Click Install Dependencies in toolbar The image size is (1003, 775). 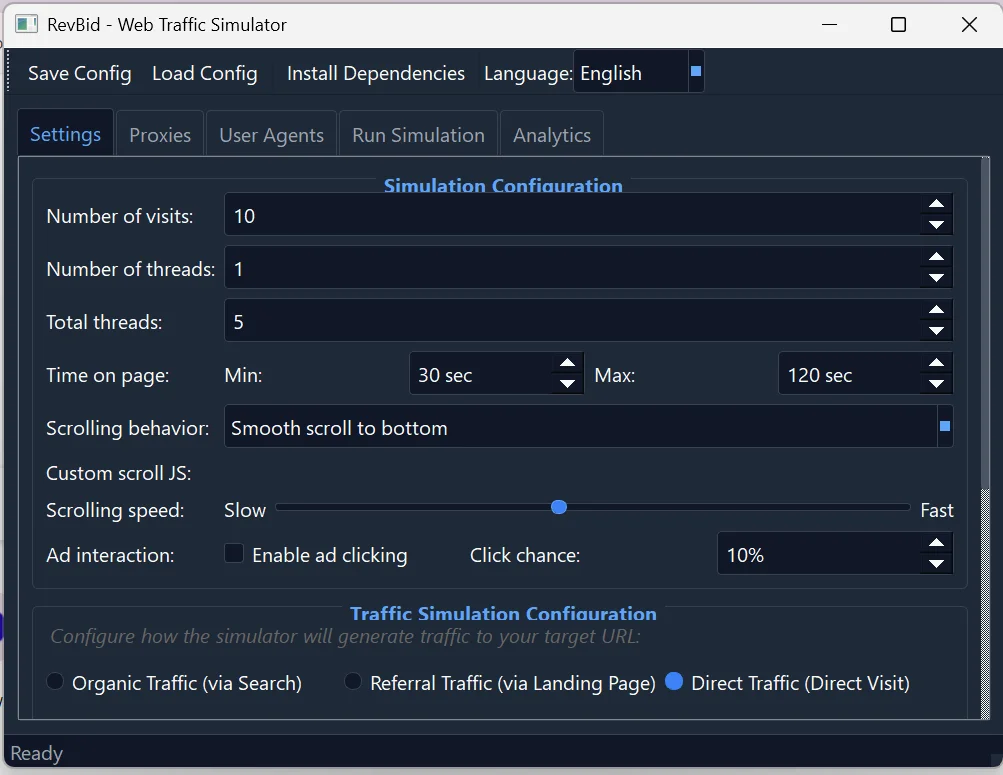375,73
